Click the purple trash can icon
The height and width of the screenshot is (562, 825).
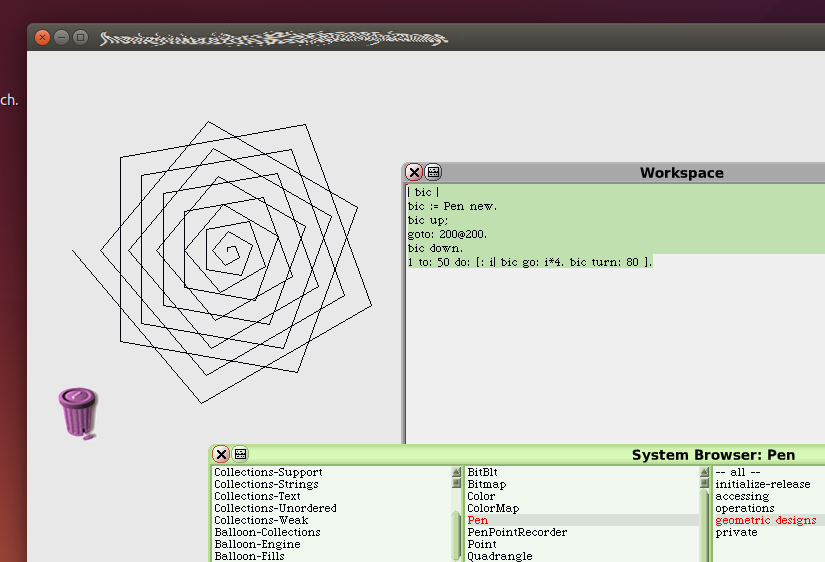point(79,412)
